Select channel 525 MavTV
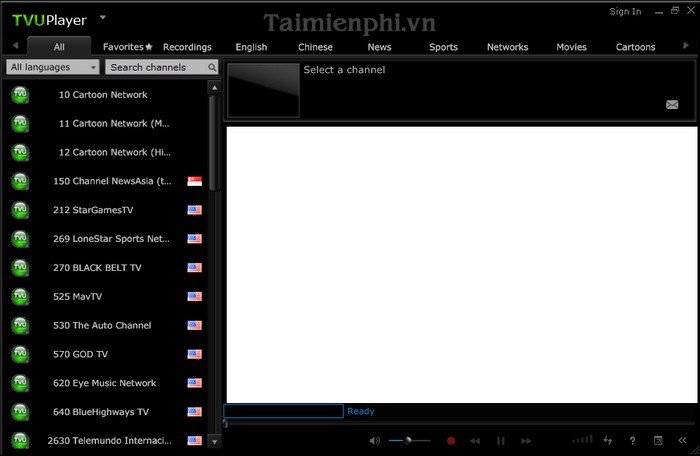Screen dimensions: 700x456 pos(105,297)
